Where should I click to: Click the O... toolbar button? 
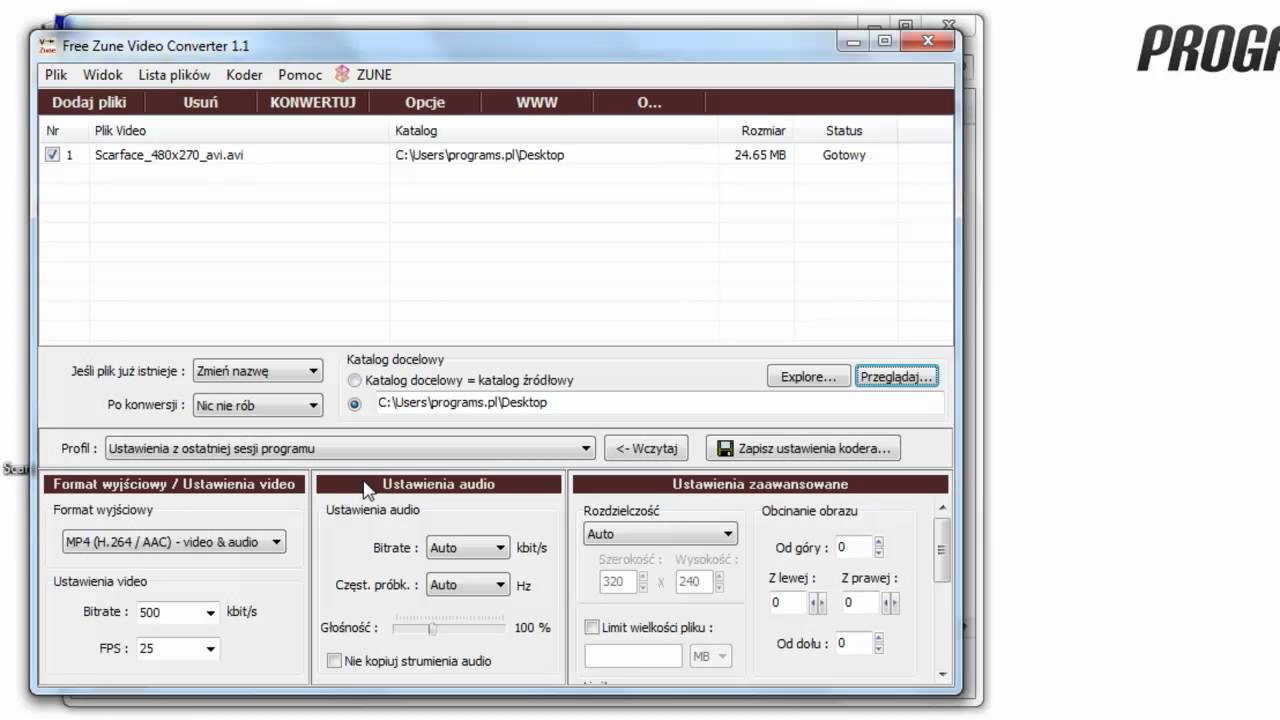tap(649, 102)
